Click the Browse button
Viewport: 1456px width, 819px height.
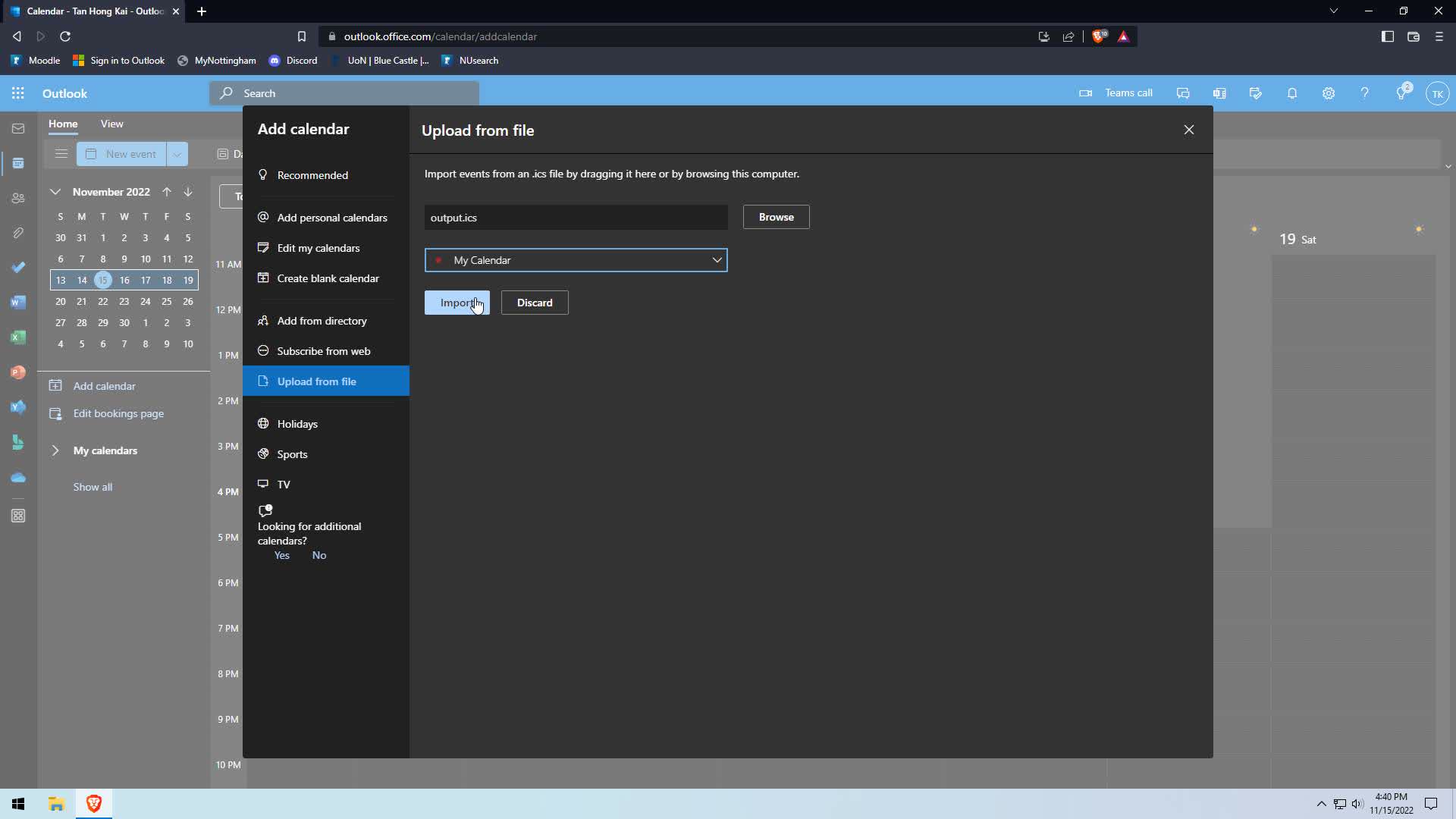click(776, 217)
